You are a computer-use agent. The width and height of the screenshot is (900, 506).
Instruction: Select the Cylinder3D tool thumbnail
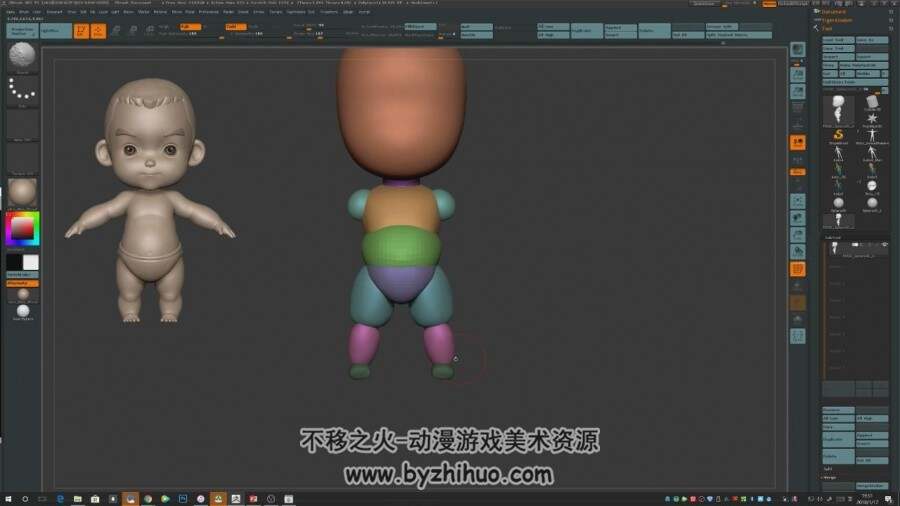pos(872,103)
